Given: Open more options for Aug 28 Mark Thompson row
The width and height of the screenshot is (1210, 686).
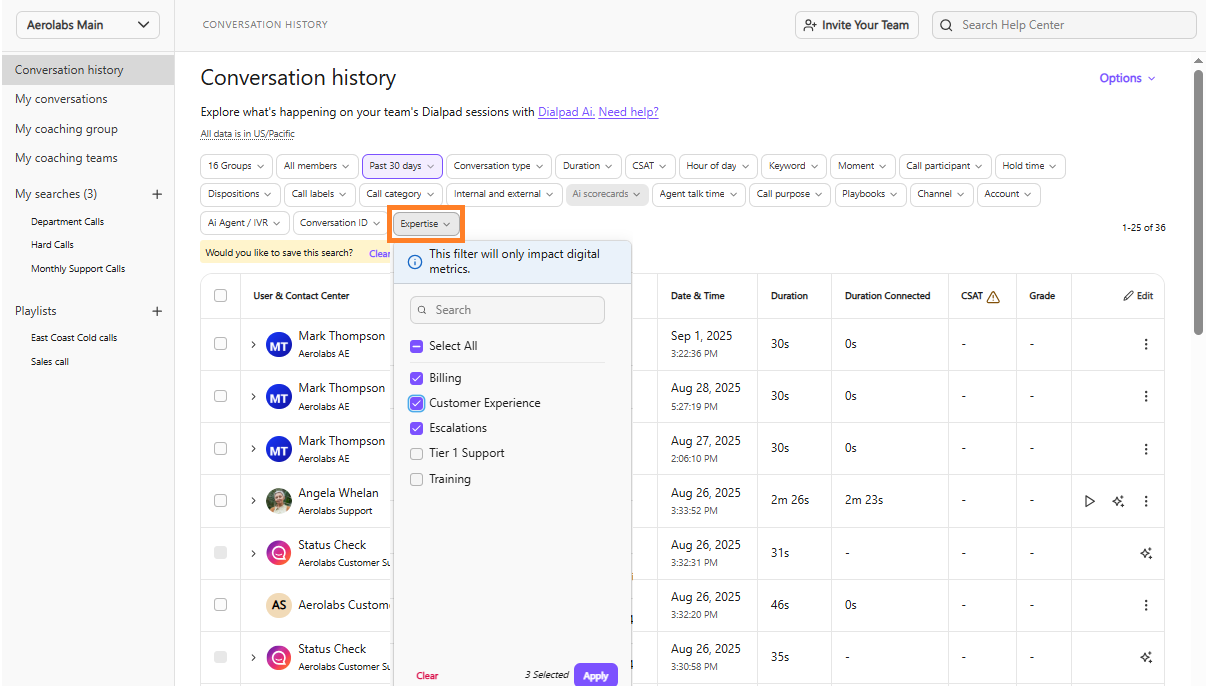Looking at the screenshot, I should 1146,396.
